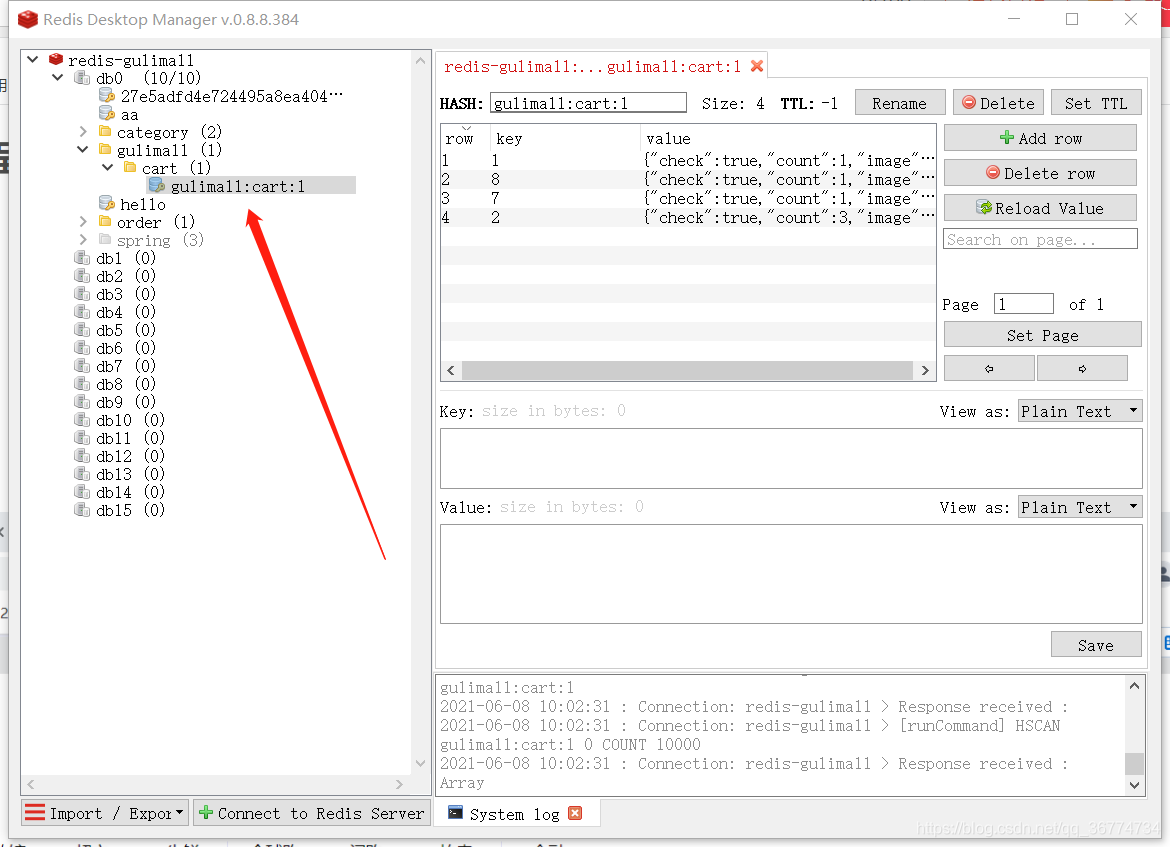Collapse the gulimall namespace
The image size is (1170, 847).
coord(83,149)
